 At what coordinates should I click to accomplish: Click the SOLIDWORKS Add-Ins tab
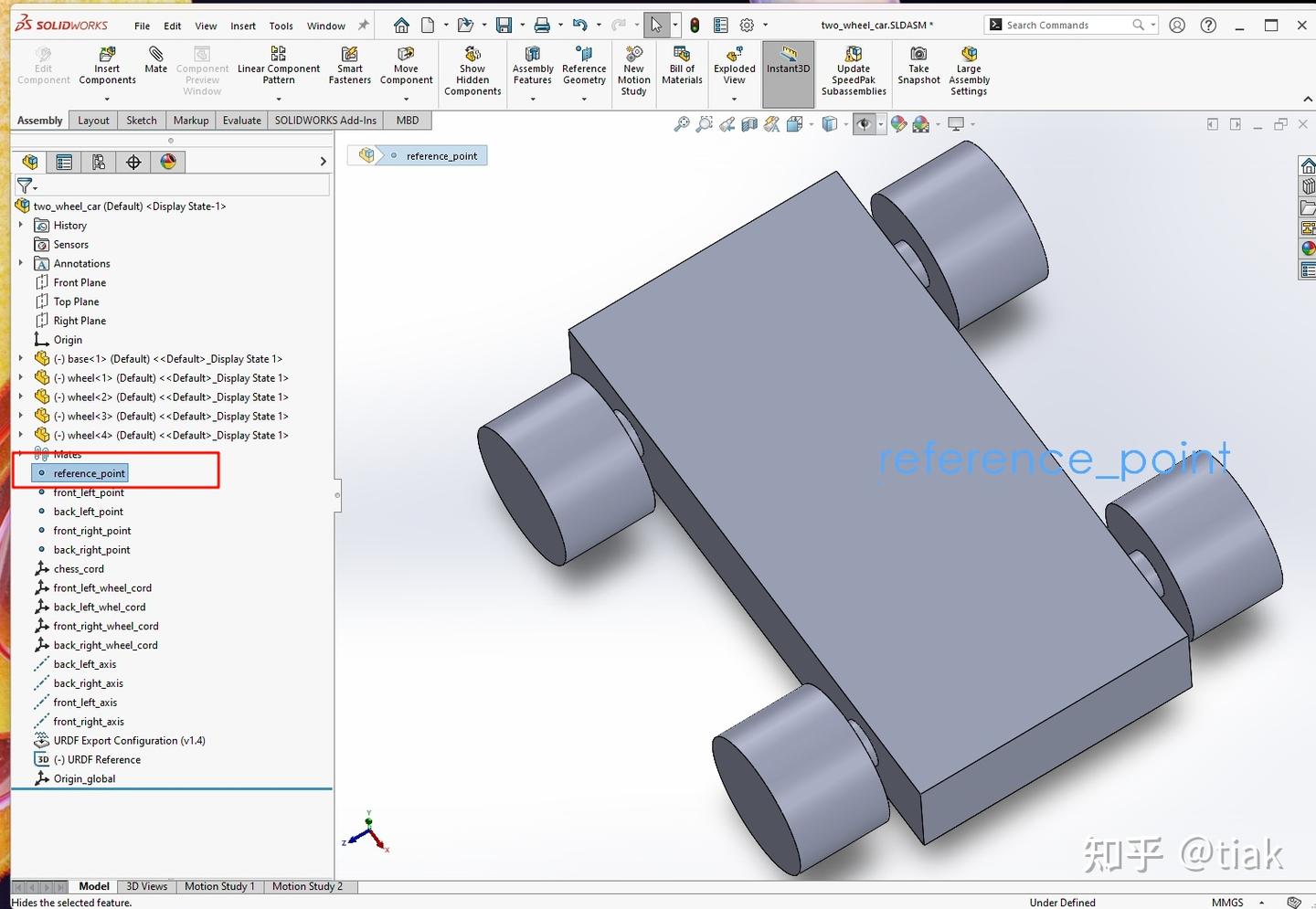pos(324,120)
